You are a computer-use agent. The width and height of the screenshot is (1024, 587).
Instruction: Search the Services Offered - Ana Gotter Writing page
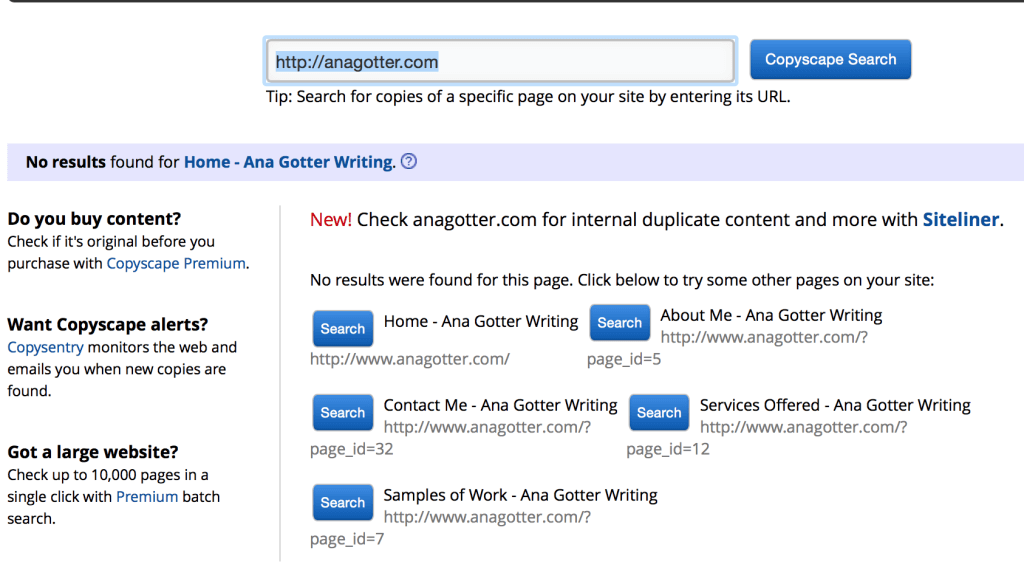click(659, 413)
